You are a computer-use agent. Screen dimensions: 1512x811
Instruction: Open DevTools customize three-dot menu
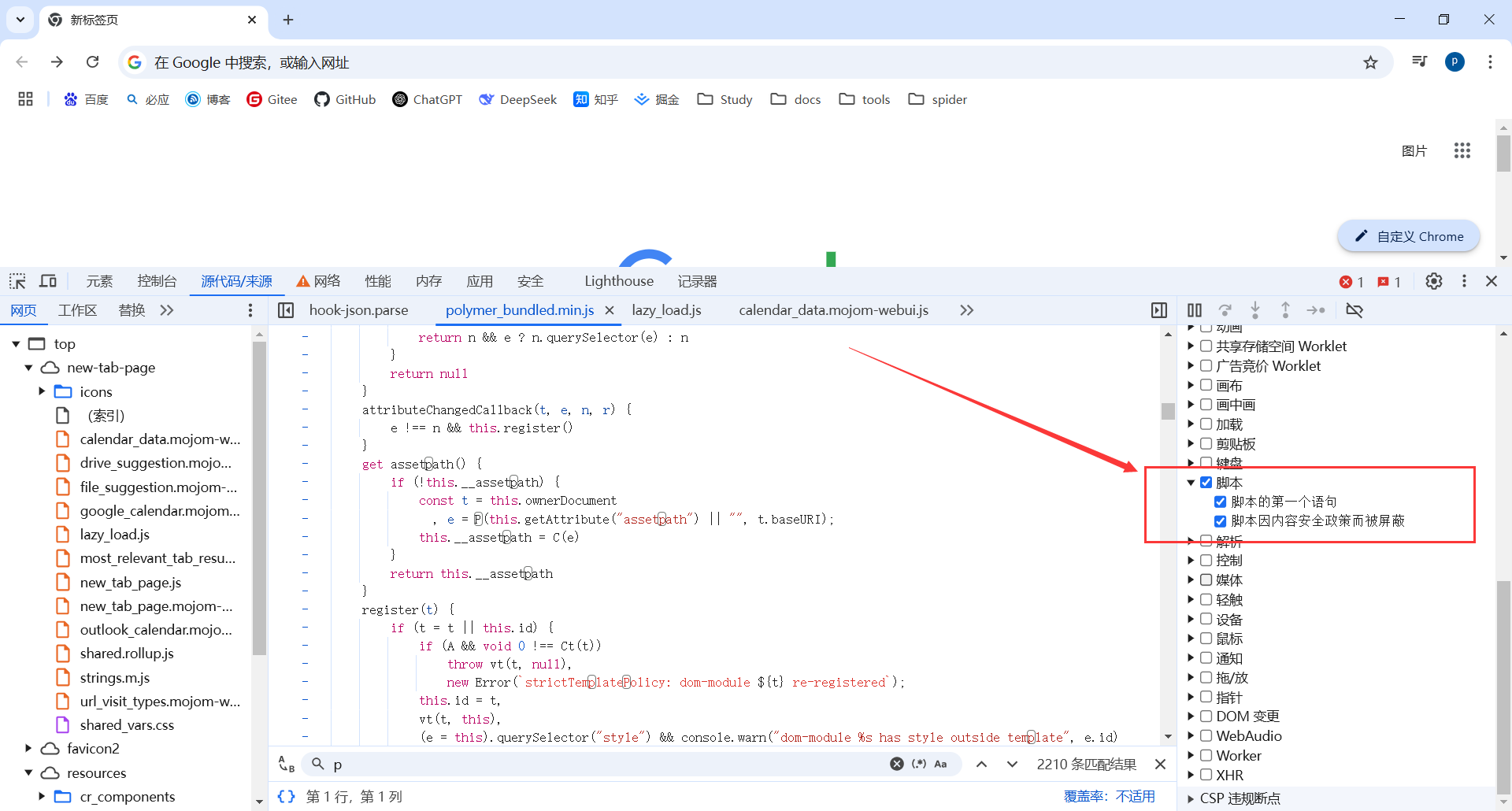point(1464,281)
